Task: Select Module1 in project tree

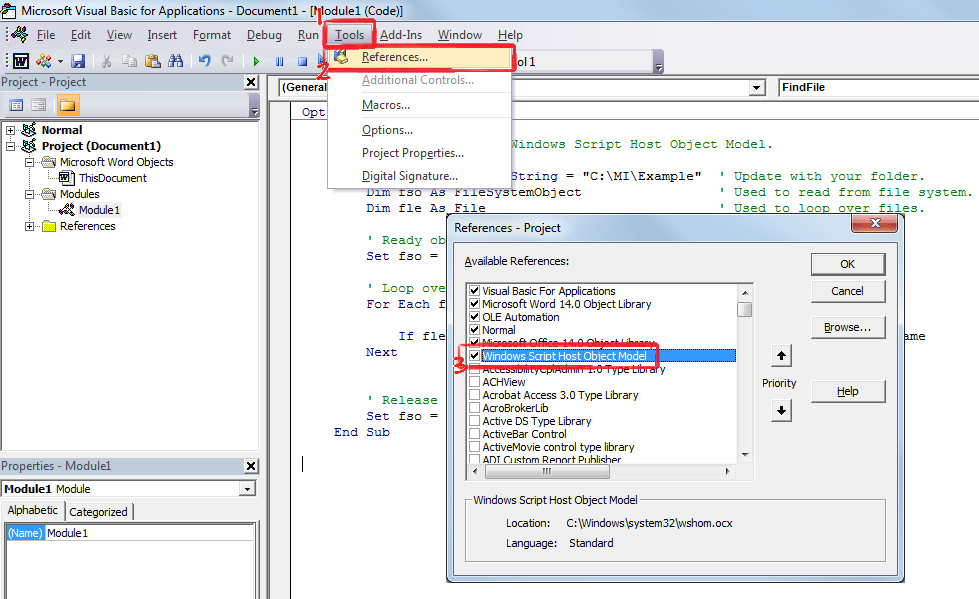Action: pos(99,210)
